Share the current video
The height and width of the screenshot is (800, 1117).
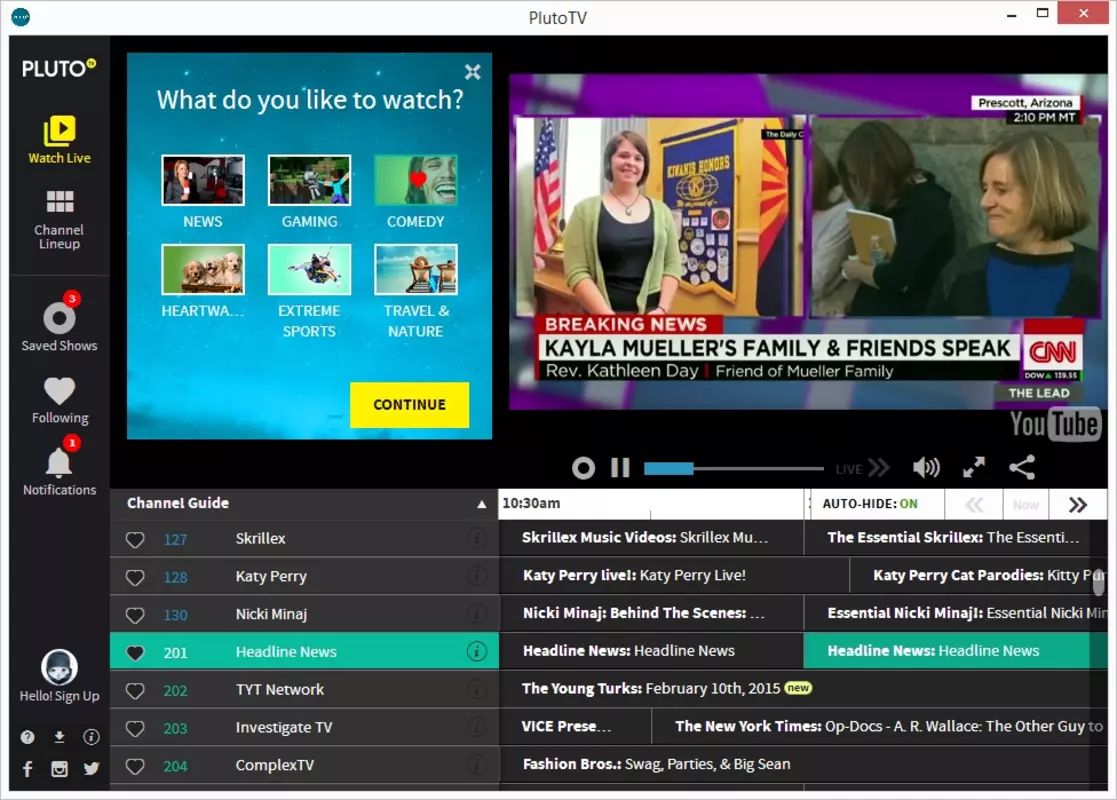pyautogui.click(x=1022, y=467)
